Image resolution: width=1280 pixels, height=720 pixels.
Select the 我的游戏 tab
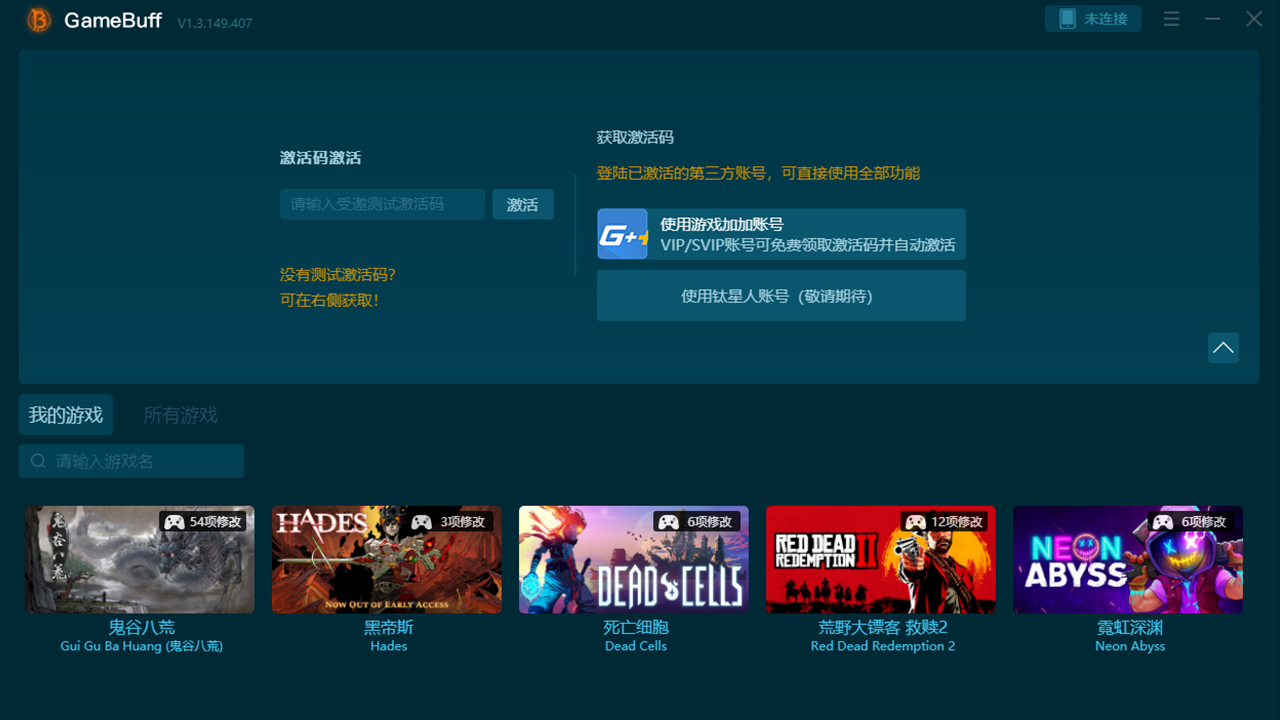click(x=65, y=414)
